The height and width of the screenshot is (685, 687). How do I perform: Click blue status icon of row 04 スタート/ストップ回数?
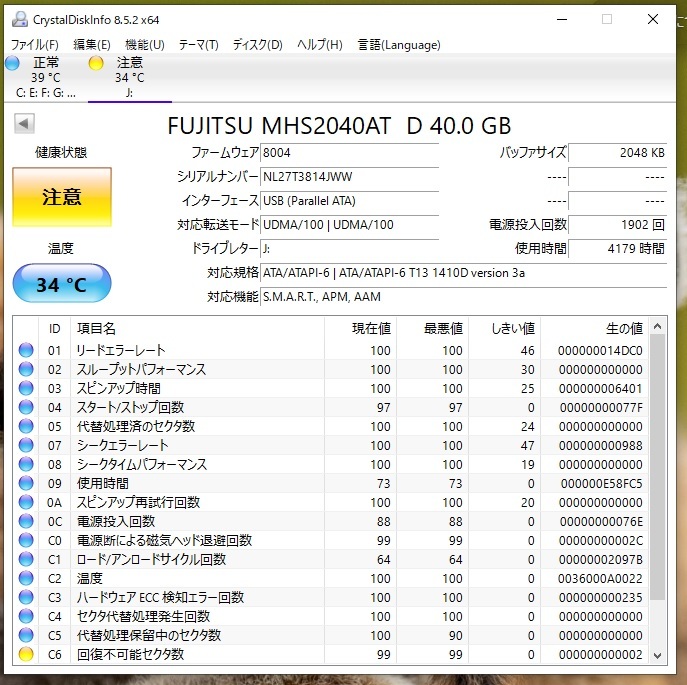click(26, 407)
